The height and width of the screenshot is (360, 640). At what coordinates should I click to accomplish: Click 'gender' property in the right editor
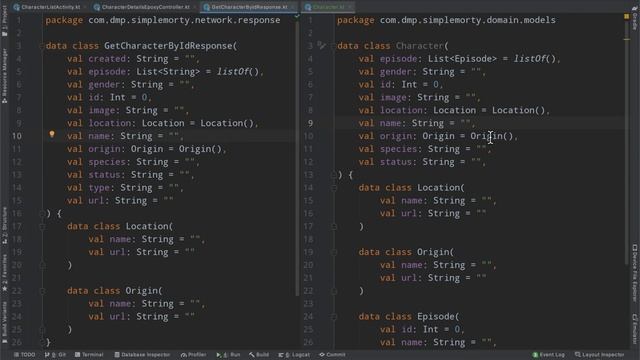click(x=396, y=71)
